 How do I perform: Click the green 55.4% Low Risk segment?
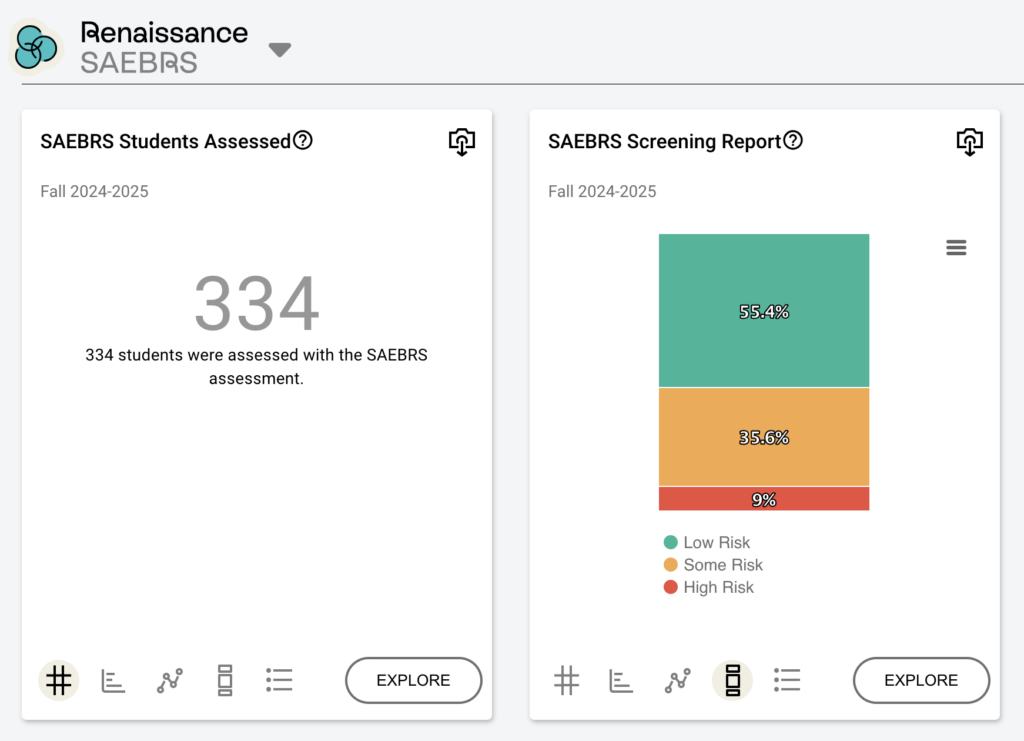(x=764, y=311)
